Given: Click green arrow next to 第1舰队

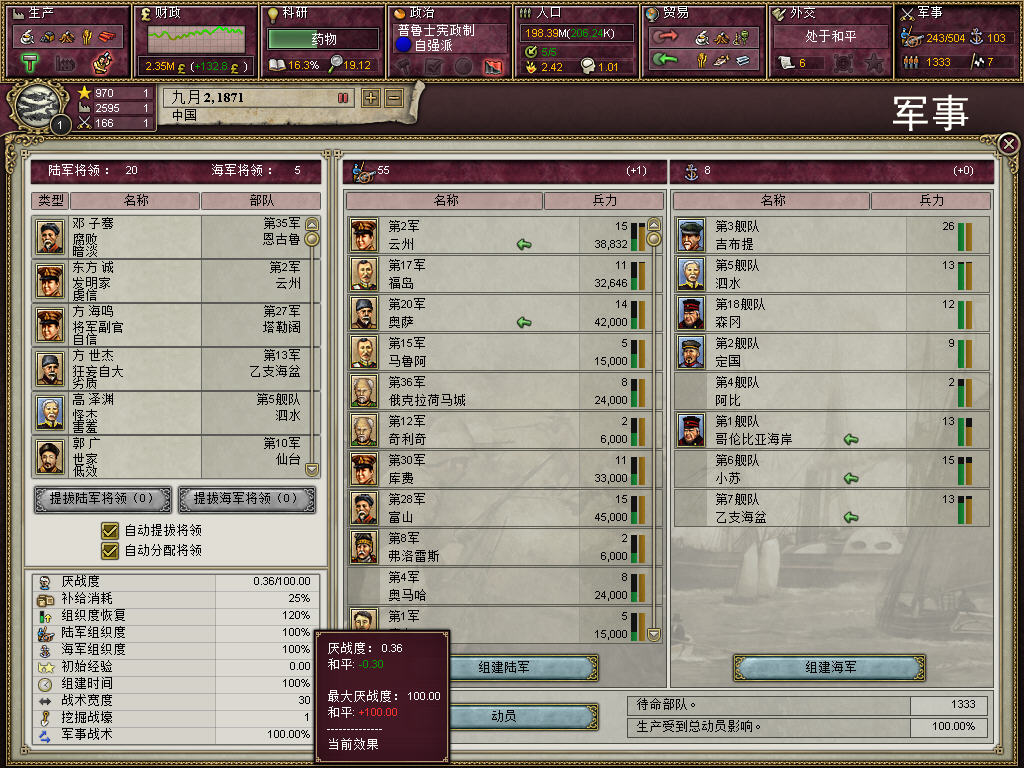Looking at the screenshot, I should coord(850,440).
